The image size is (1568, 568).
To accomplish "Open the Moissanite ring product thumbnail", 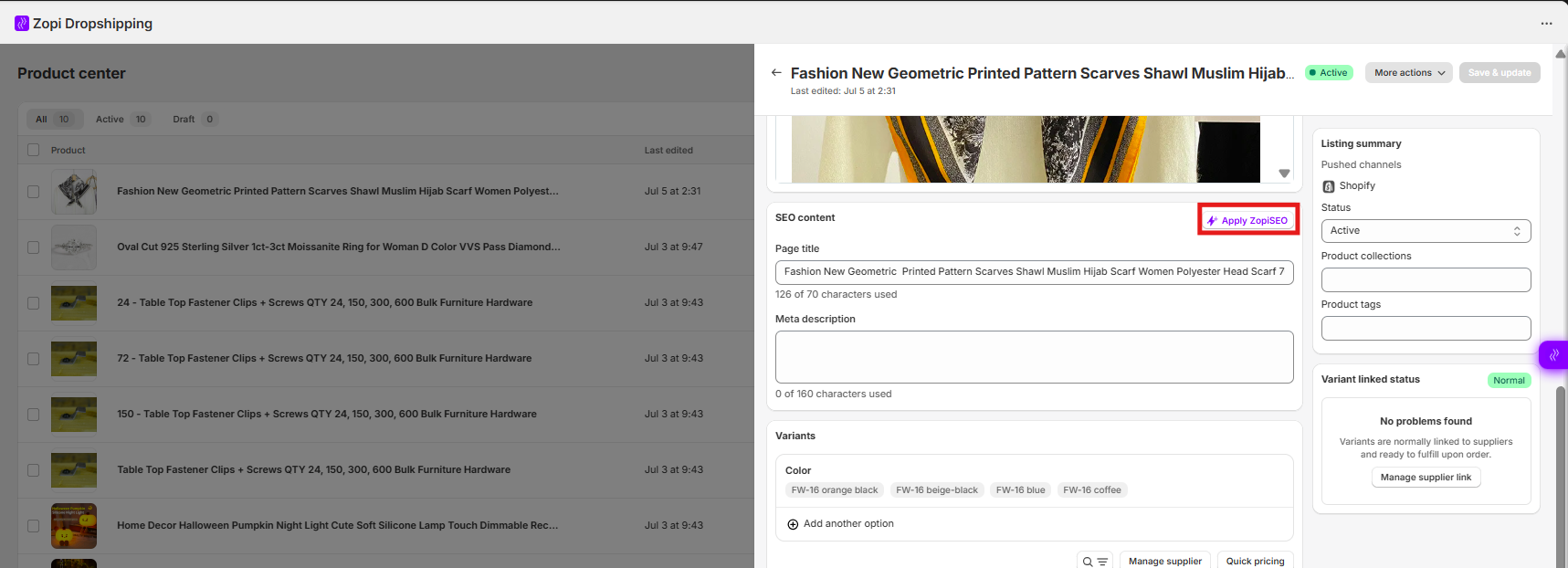I will 74,247.
